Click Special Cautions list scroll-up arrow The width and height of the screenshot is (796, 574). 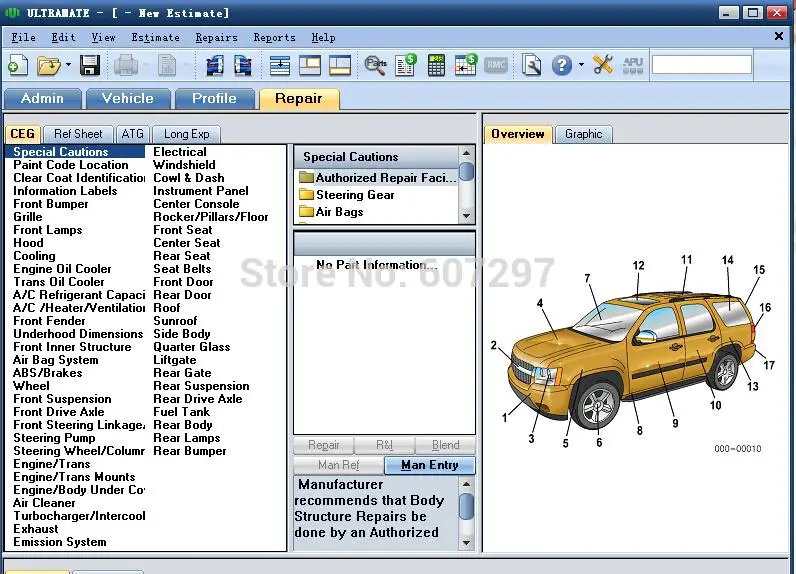(x=467, y=153)
